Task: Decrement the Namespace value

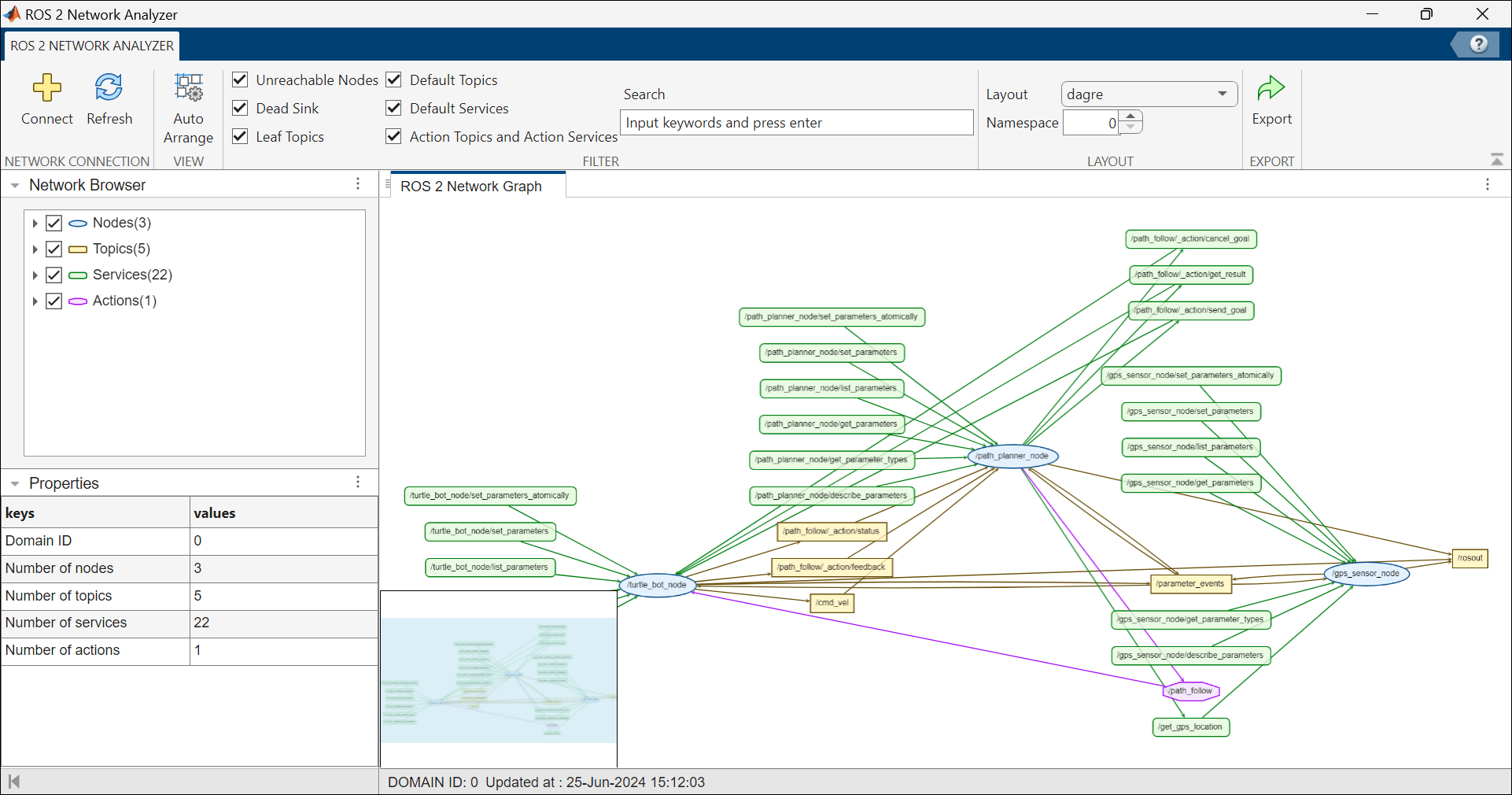Action: point(1130,128)
